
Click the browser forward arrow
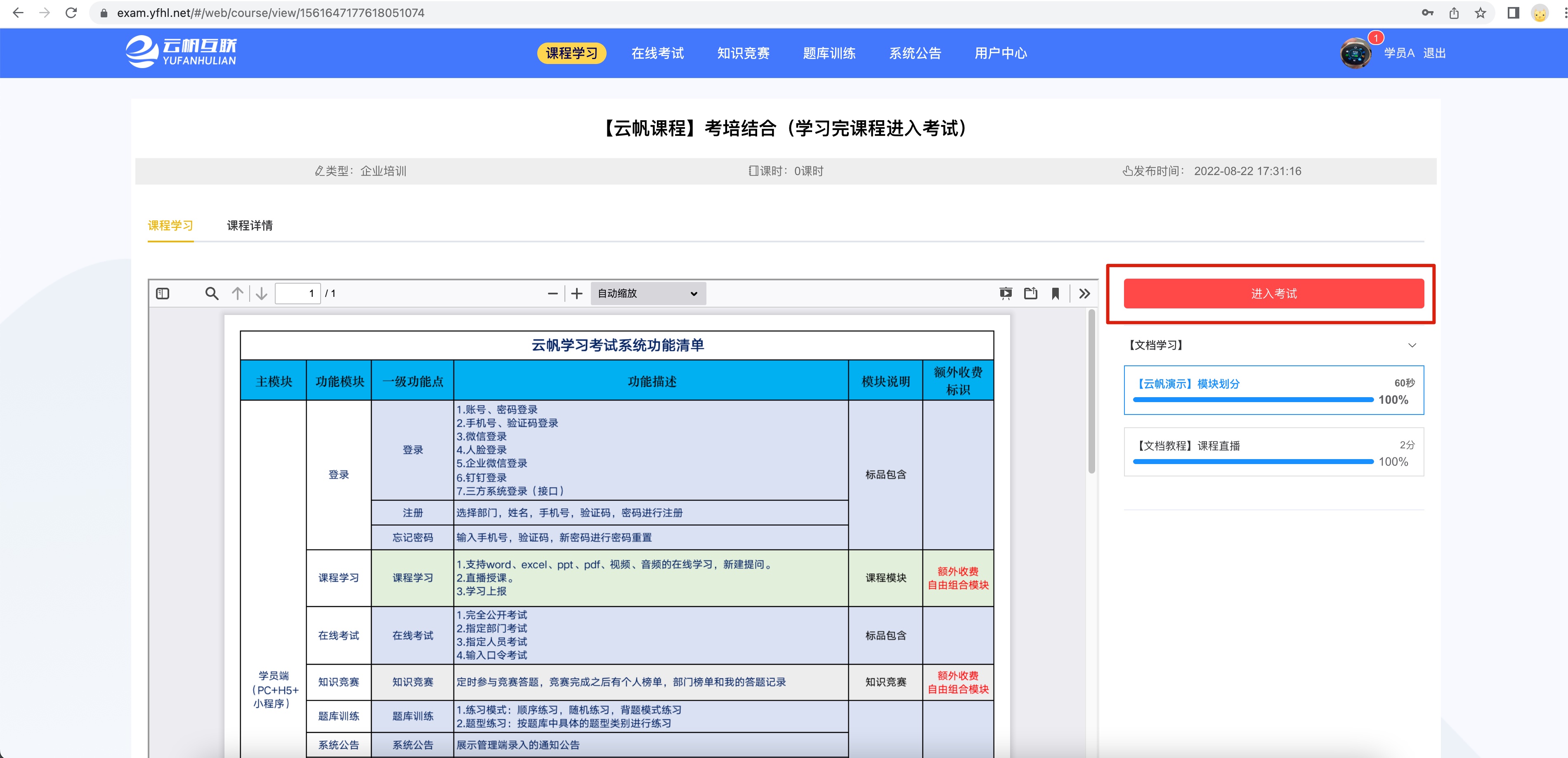[x=45, y=13]
